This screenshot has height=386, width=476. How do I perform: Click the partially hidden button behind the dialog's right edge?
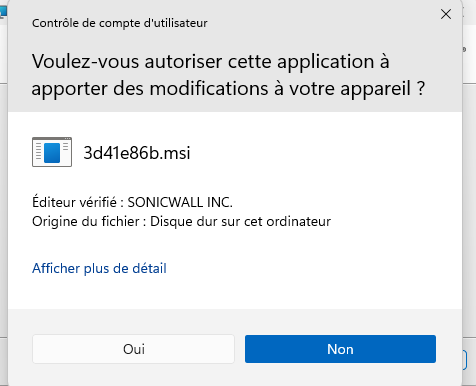pyautogui.click(x=464, y=360)
